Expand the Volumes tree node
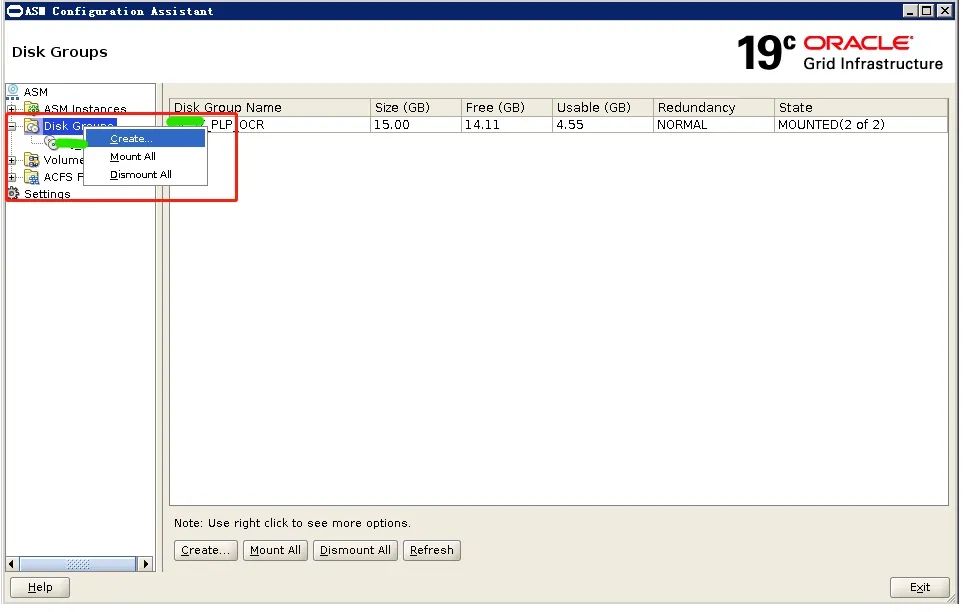The image size is (963, 612). (12, 160)
